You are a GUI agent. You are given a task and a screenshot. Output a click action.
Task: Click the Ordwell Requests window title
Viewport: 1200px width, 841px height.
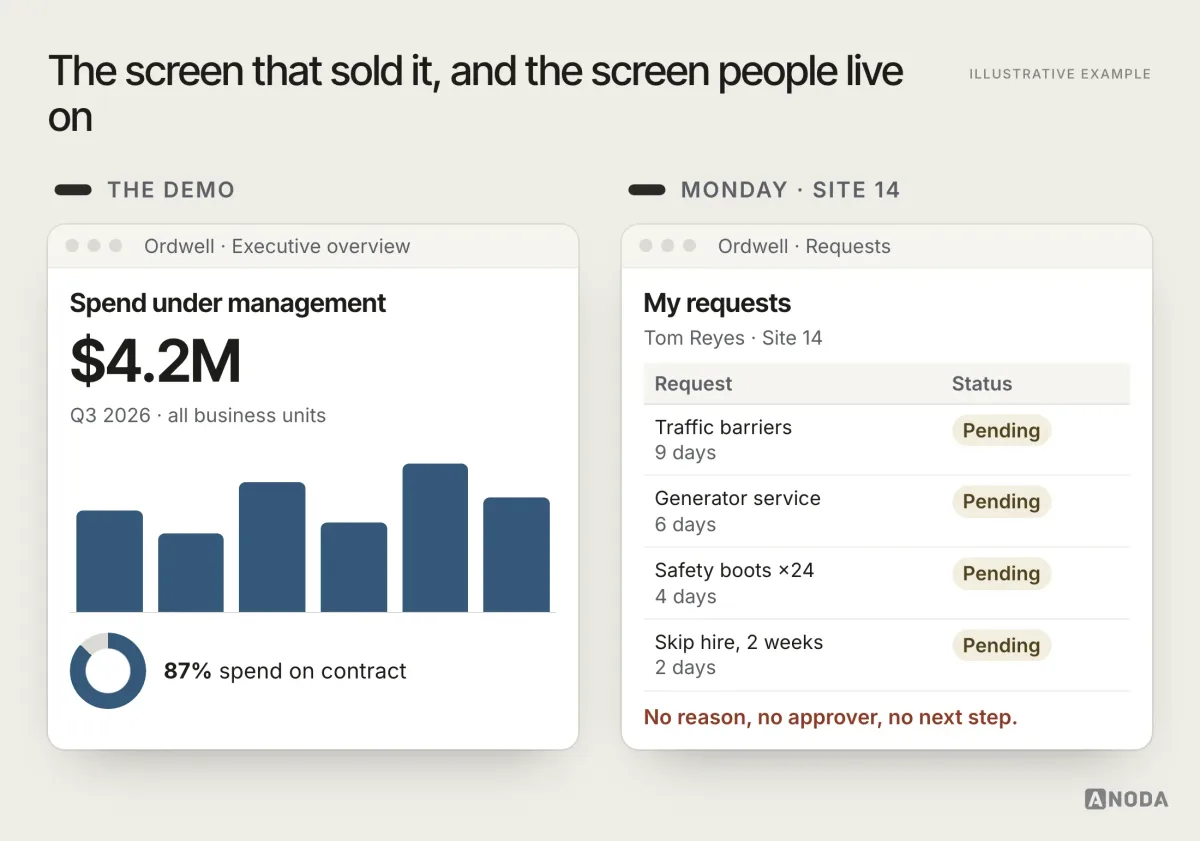[804, 246]
